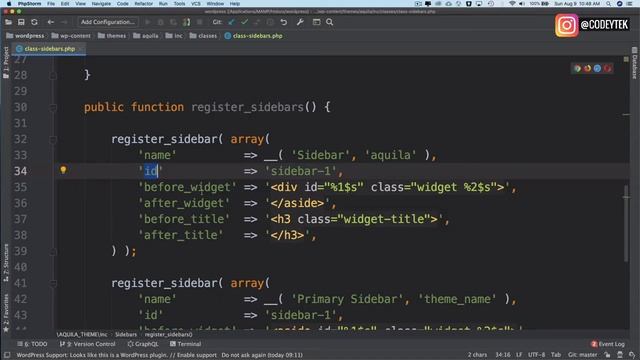
Task: Open the VCS menu
Action: pyautogui.click(x=196, y=3)
